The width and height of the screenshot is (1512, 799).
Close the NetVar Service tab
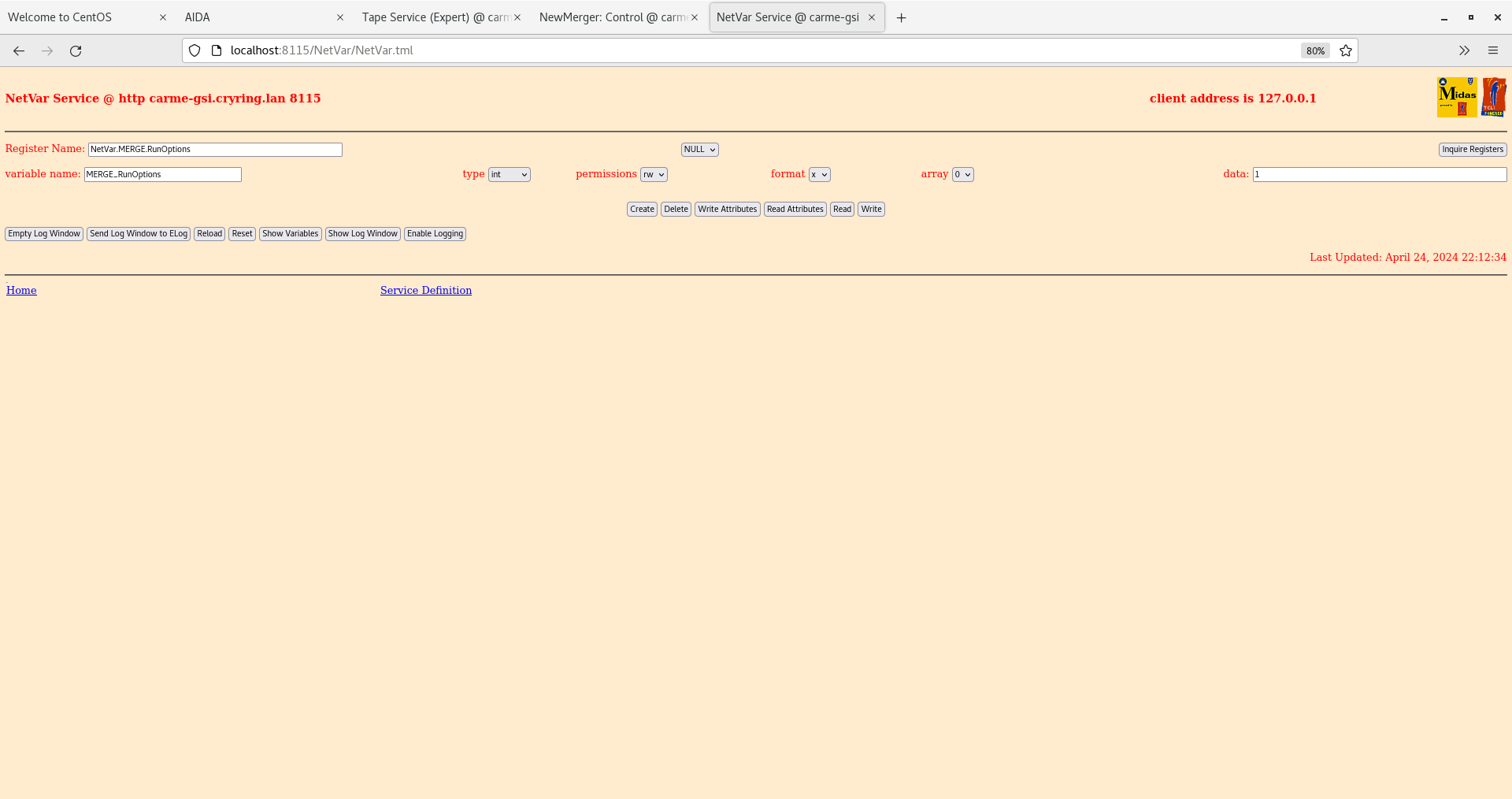872,17
